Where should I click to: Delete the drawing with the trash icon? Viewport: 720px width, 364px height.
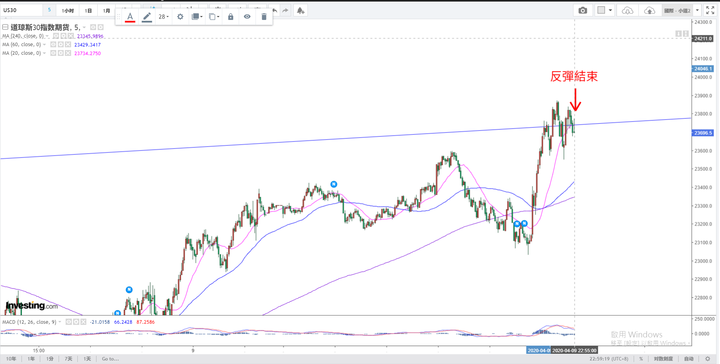pyautogui.click(x=264, y=17)
